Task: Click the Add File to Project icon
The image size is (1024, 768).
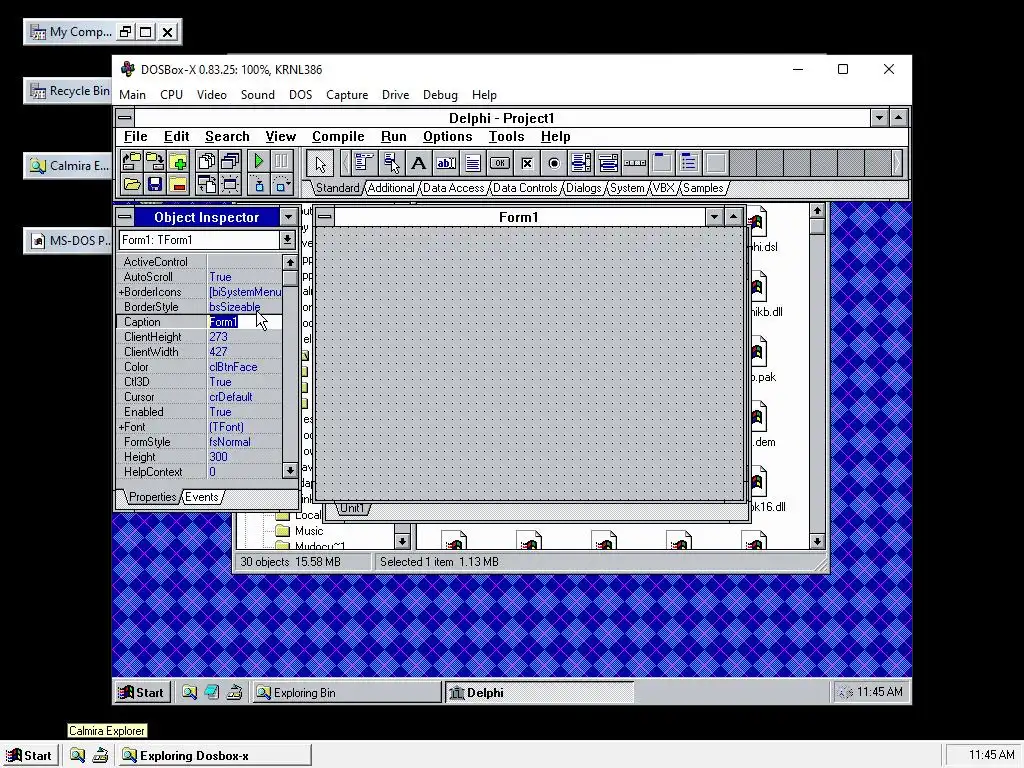Action: [x=178, y=161]
